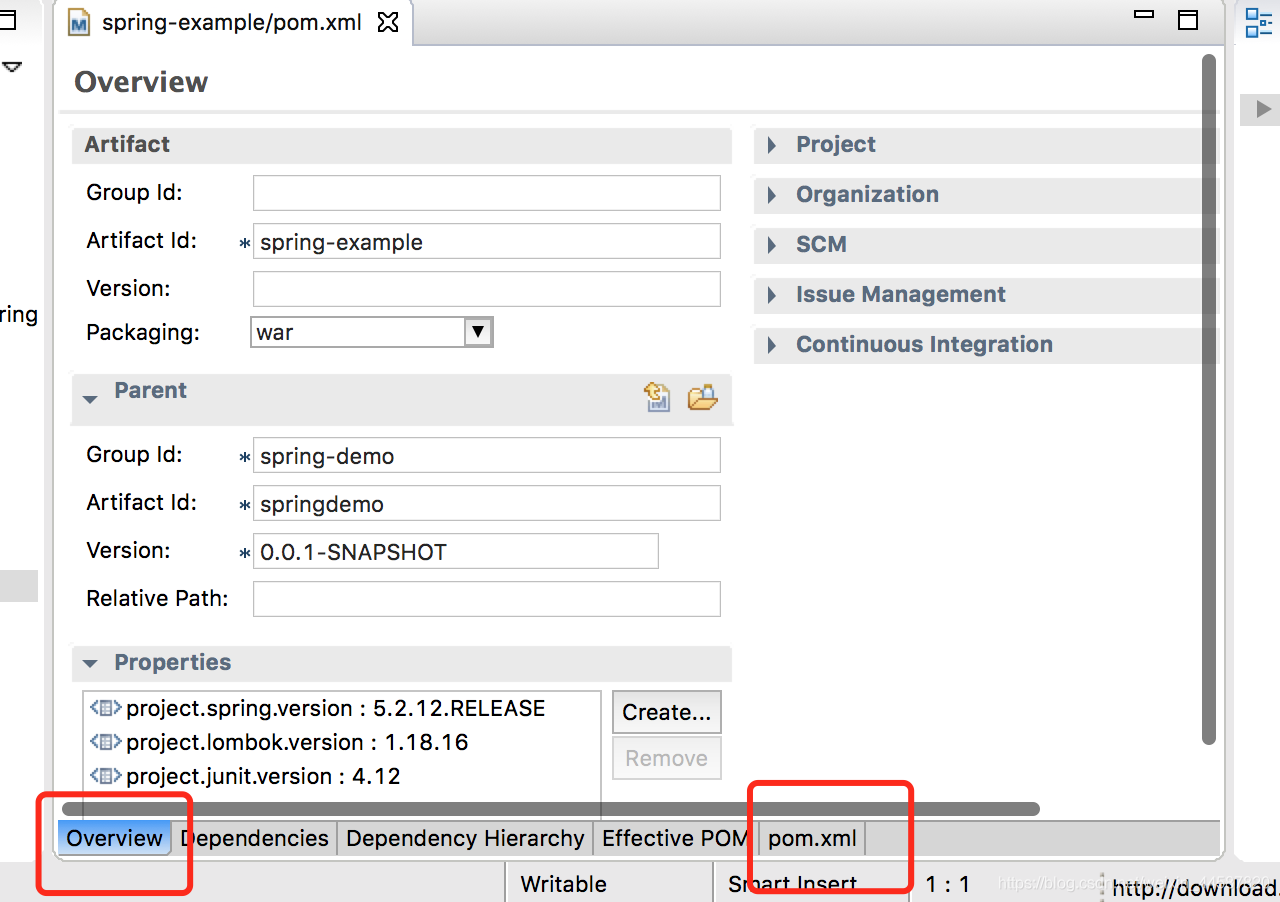Collapse the Parent section

coord(90,398)
